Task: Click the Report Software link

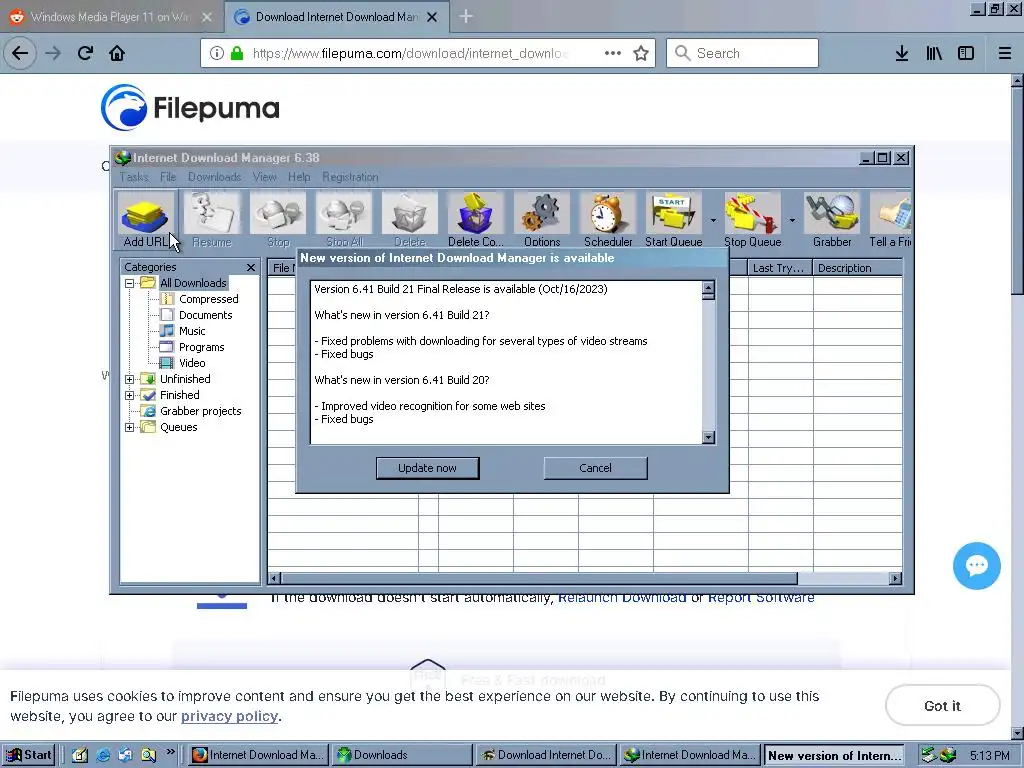Action: tap(761, 598)
